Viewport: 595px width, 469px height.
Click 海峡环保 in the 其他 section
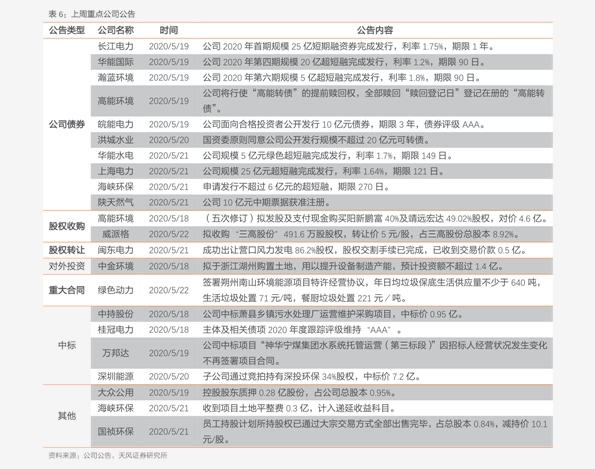pos(116,408)
